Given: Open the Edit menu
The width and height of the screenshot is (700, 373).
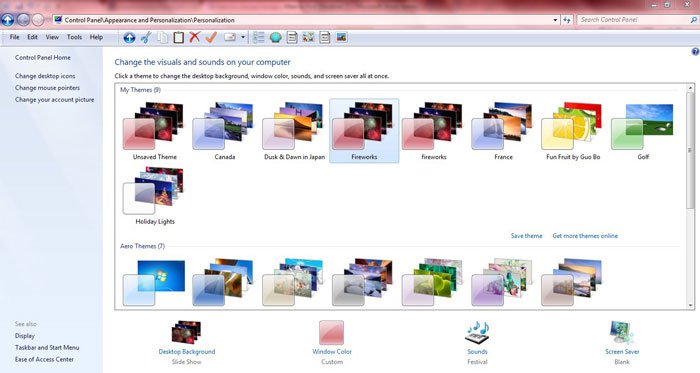Looking at the screenshot, I should 32,37.
